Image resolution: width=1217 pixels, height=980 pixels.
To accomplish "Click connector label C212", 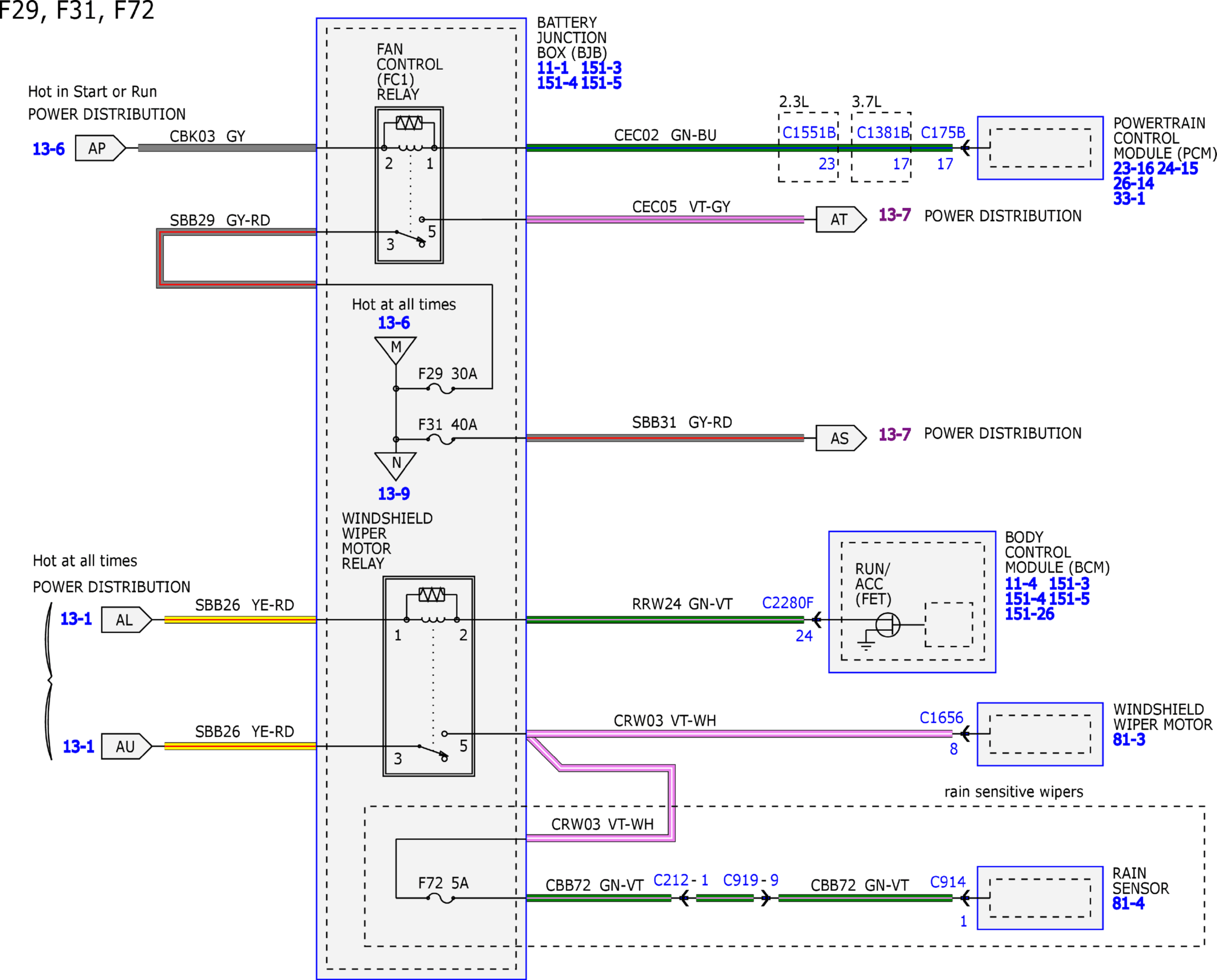I will (x=671, y=880).
